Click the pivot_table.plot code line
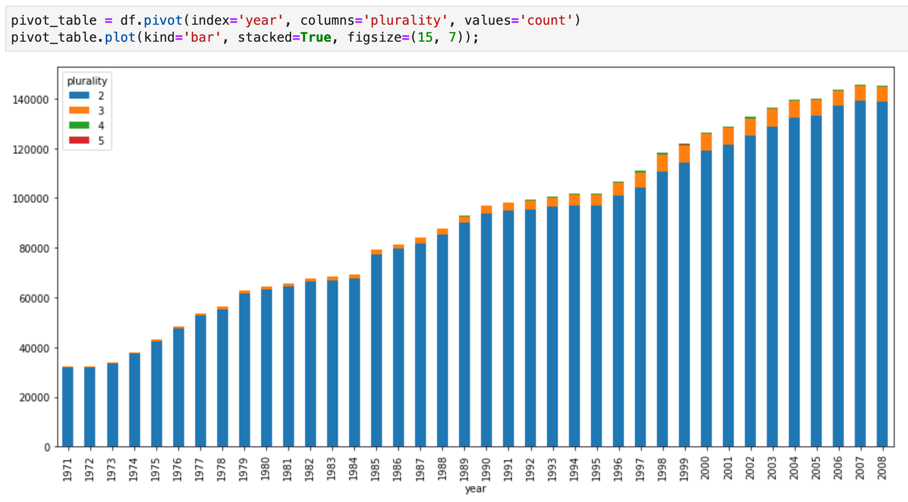The height and width of the screenshot is (502, 908). (x=240, y=37)
